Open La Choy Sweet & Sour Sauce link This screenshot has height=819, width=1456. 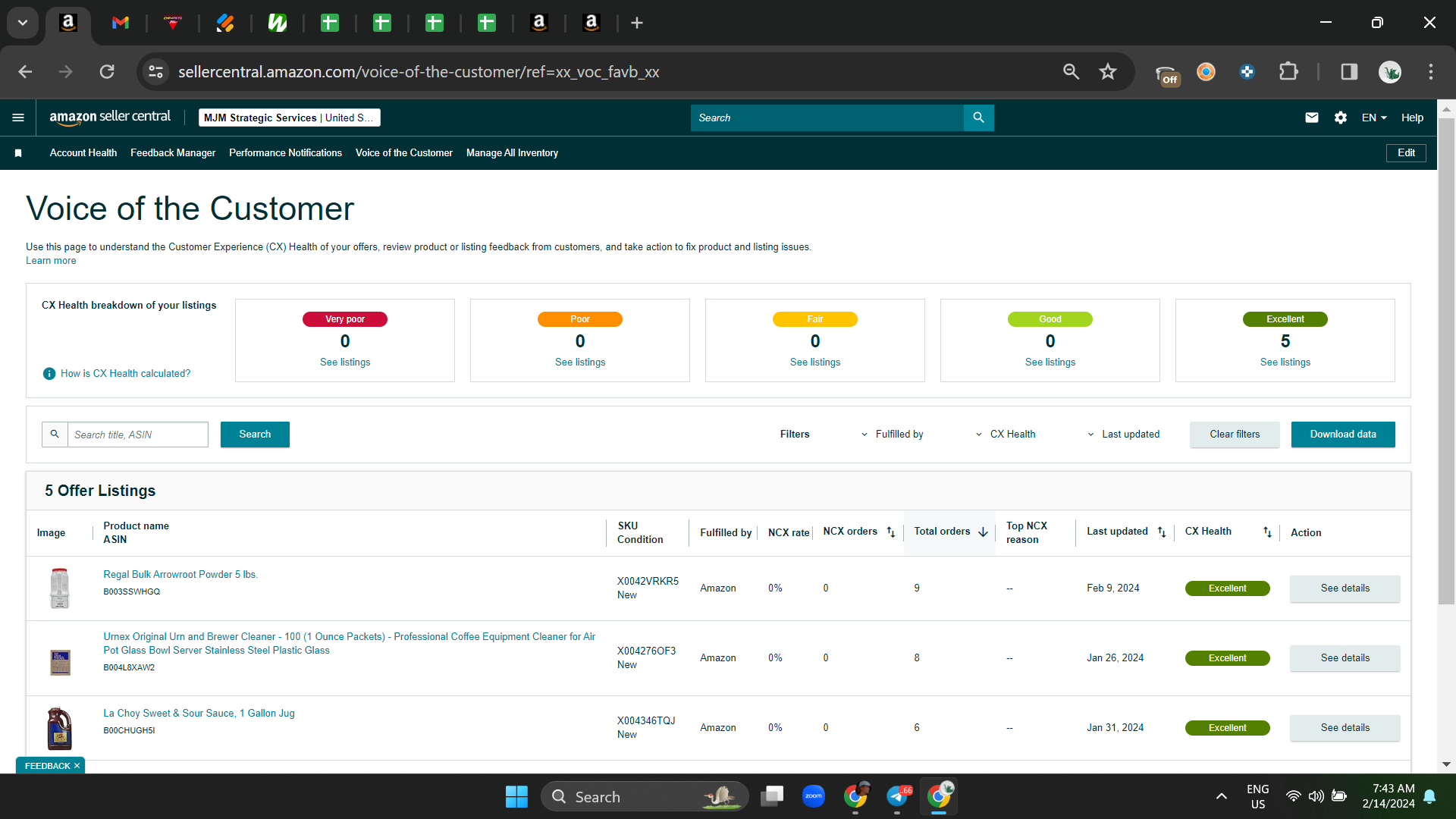pyautogui.click(x=199, y=714)
